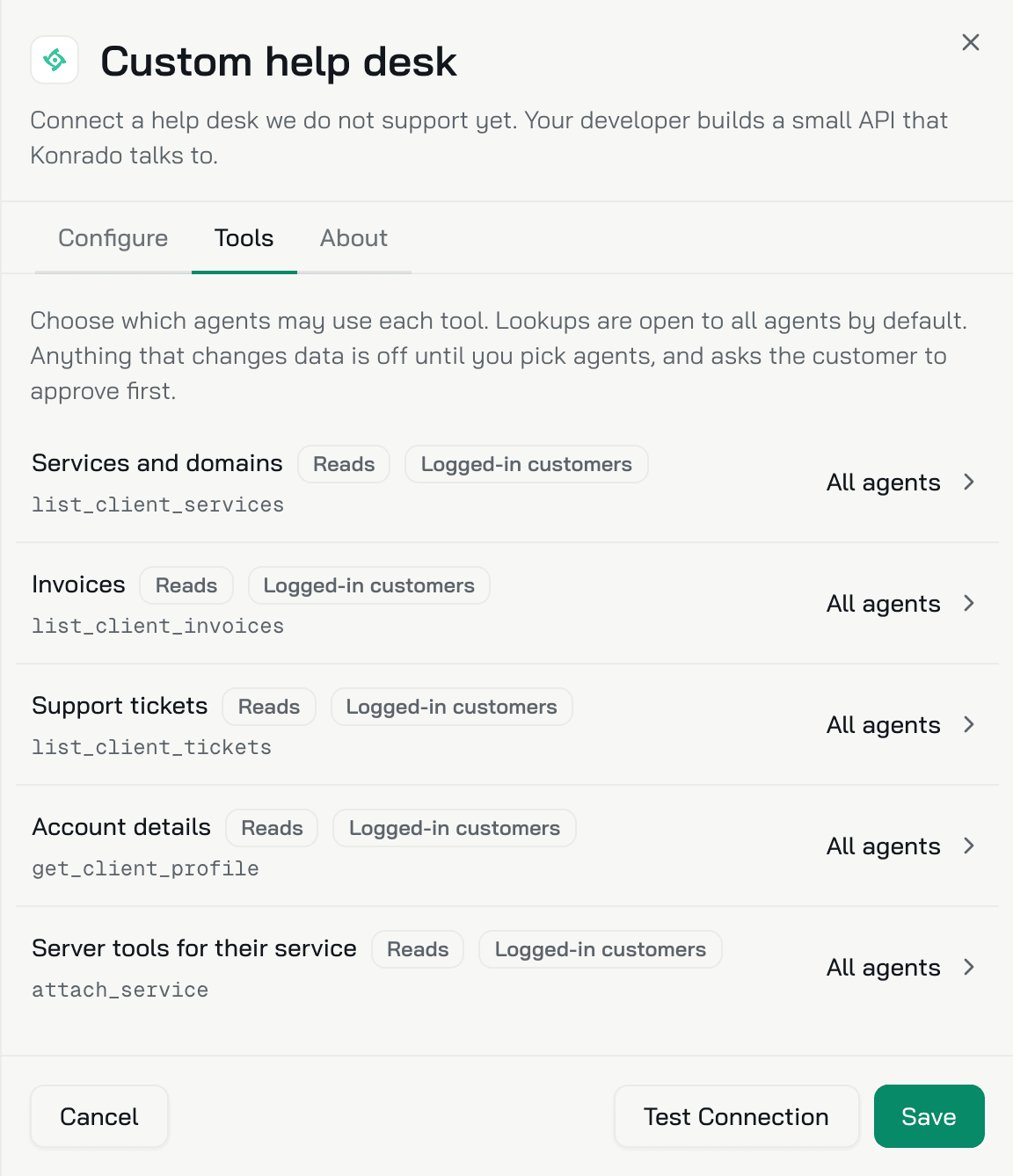1013x1176 pixels.
Task: Select 'Server tools for their service' title
Action: tap(194, 948)
